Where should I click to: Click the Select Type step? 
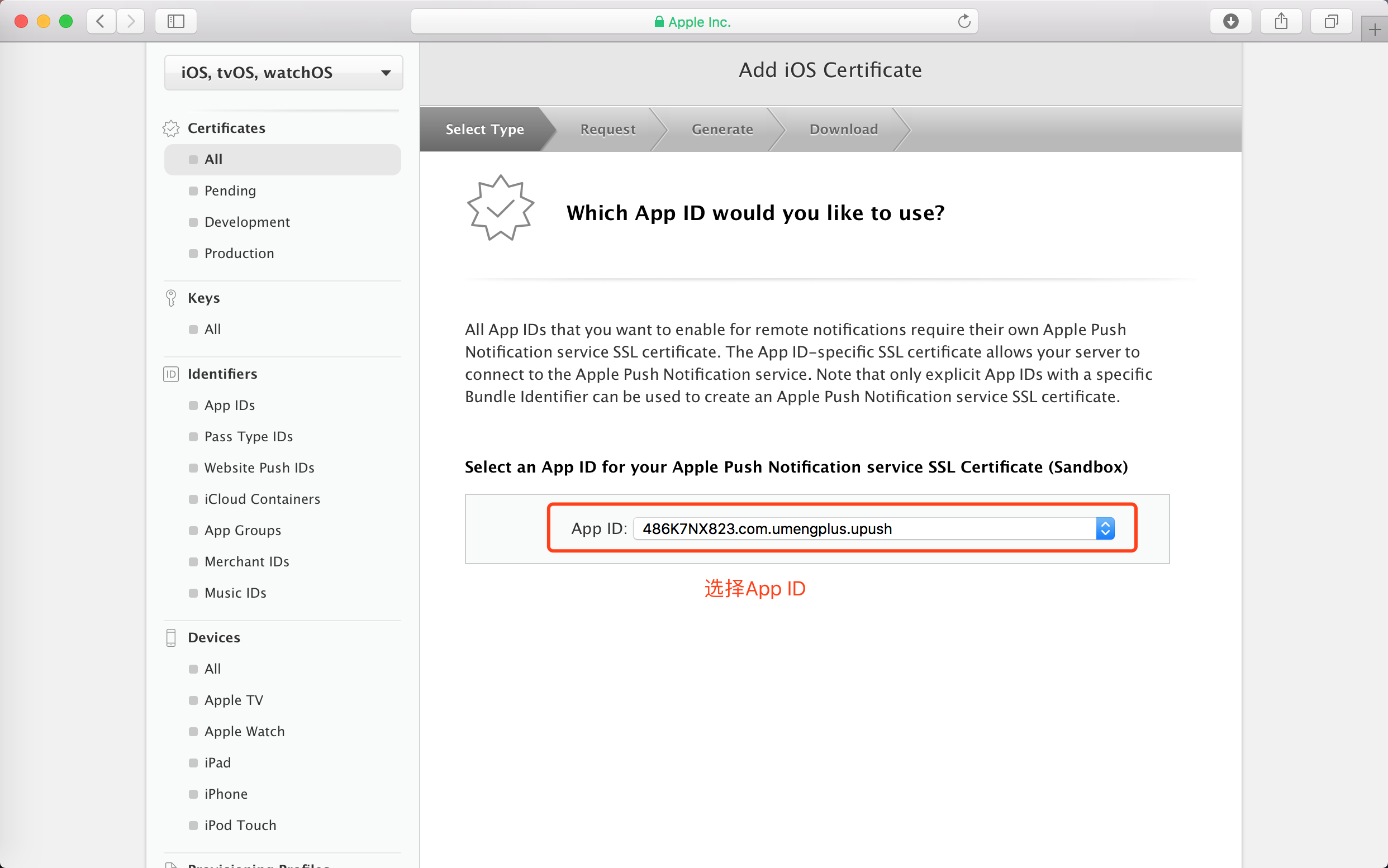484,129
